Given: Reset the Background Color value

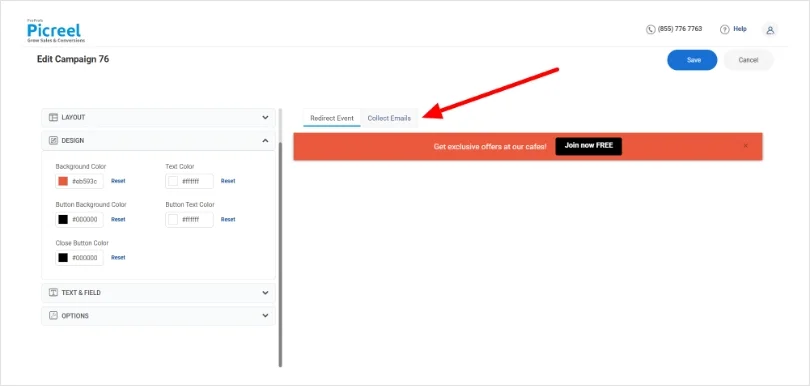Looking at the screenshot, I should tap(118, 181).
